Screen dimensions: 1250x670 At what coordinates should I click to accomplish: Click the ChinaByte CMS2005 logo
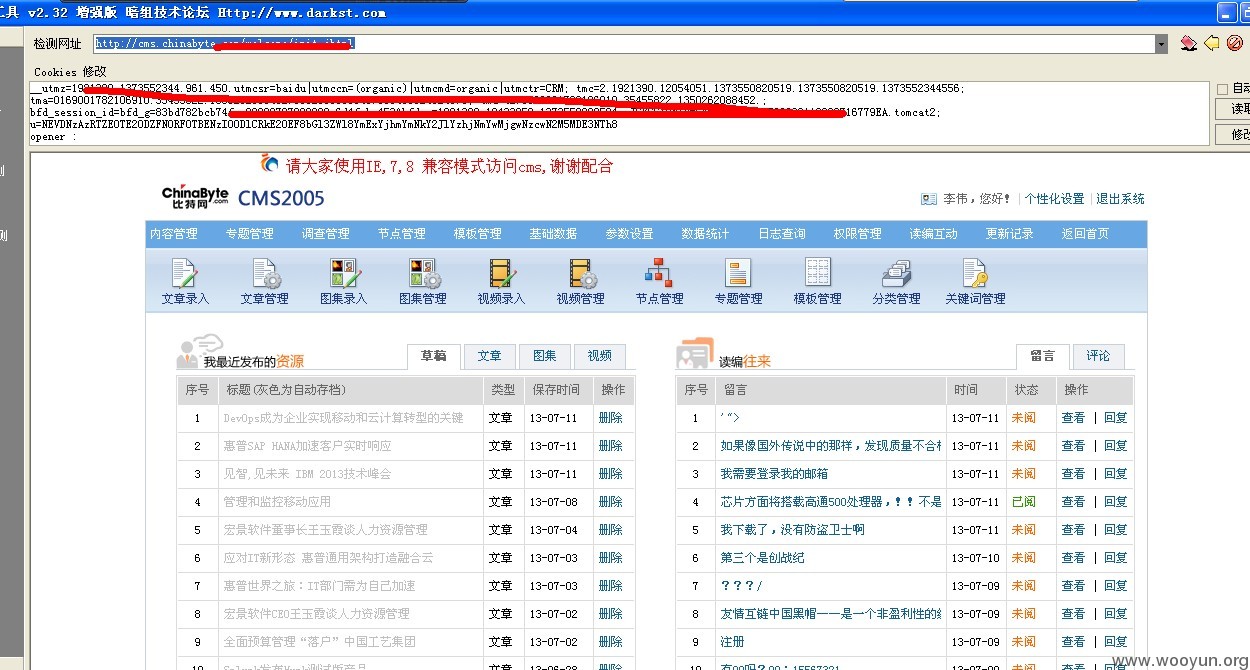[243, 196]
